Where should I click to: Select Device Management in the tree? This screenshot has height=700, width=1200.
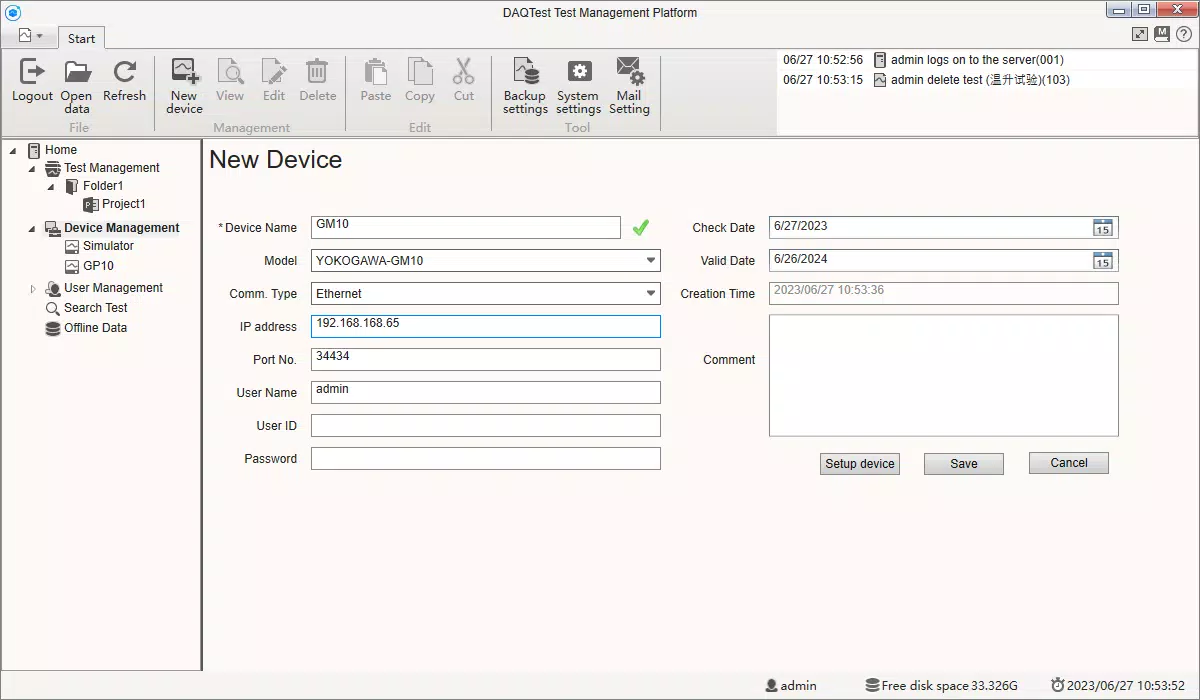pyautogui.click(x=122, y=228)
